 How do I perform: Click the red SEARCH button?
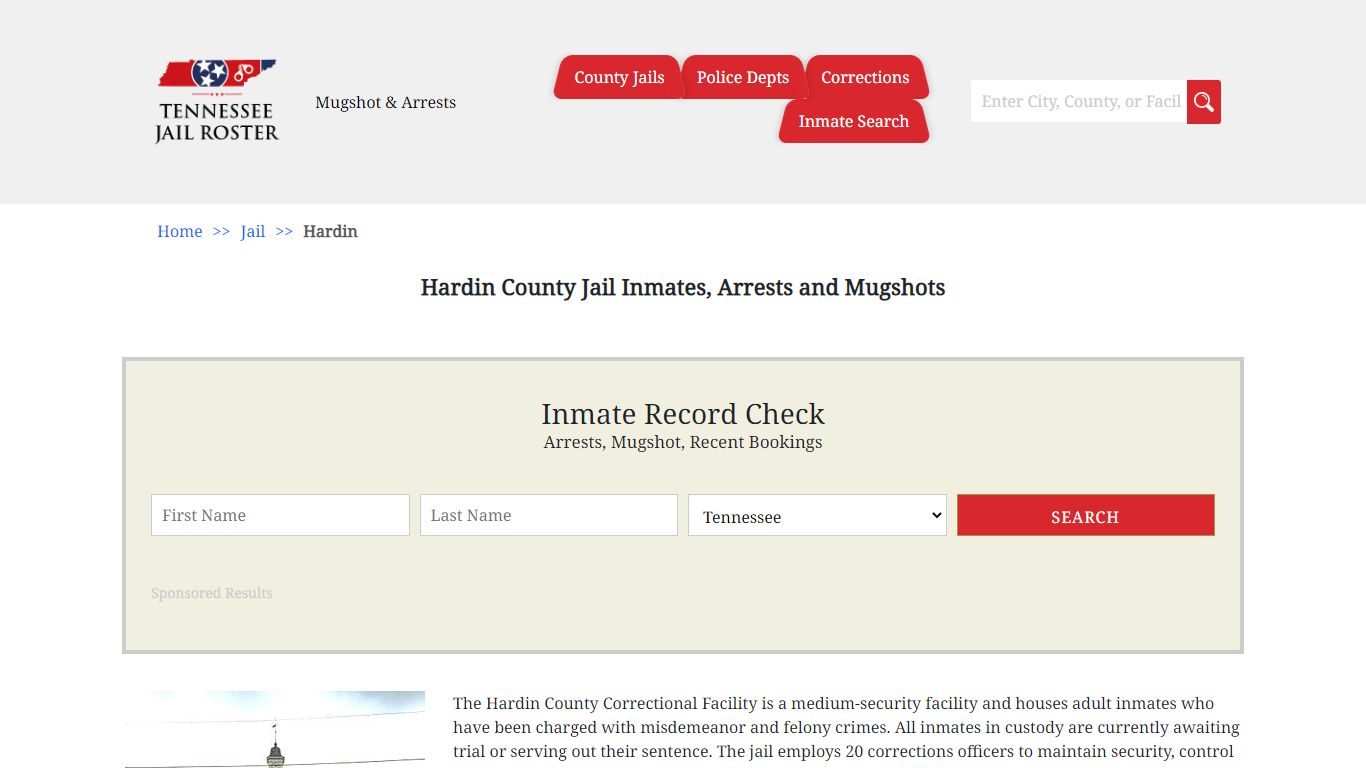(x=1086, y=515)
